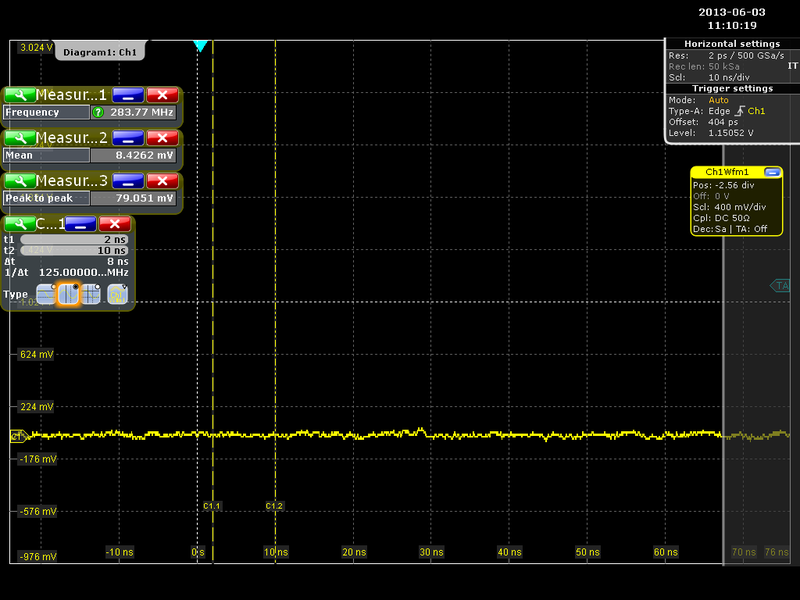
Task: Select the Diagram1: Ch1 tab
Action: tap(99, 52)
